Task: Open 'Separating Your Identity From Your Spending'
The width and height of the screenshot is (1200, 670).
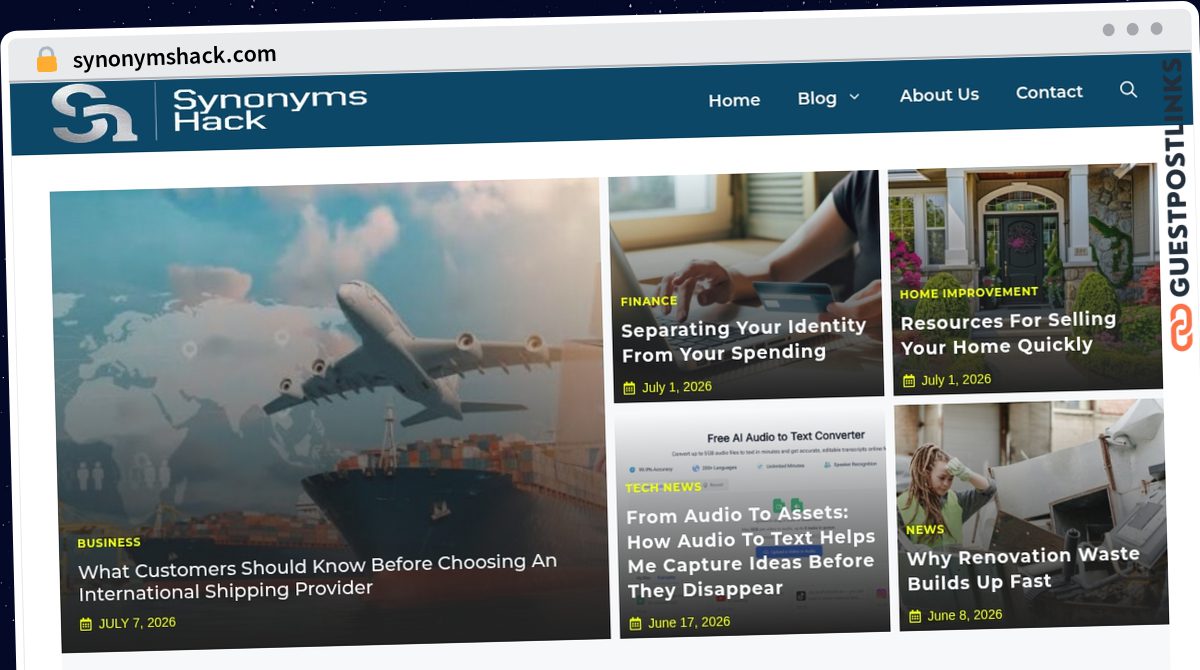Action: [743, 340]
